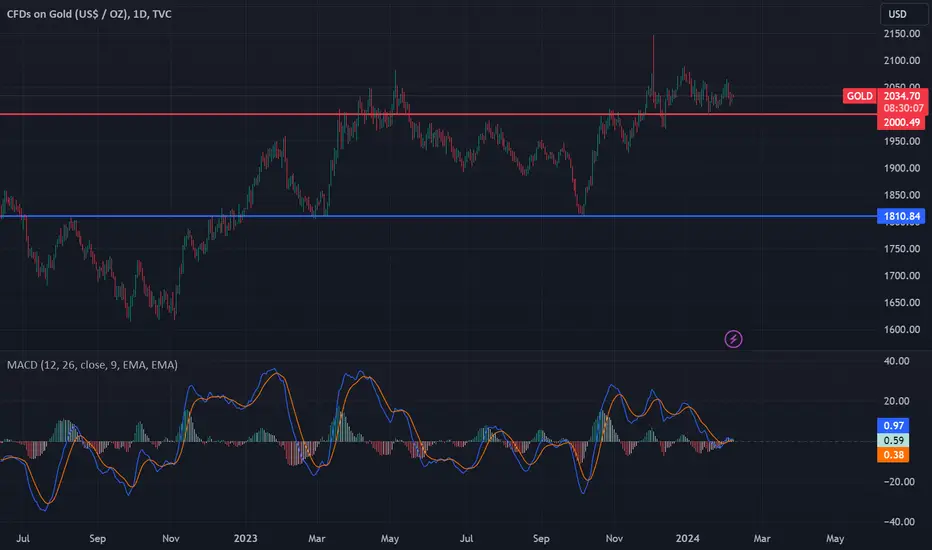
Task: Click the first Sep label on time axis
Action: click(x=97, y=539)
